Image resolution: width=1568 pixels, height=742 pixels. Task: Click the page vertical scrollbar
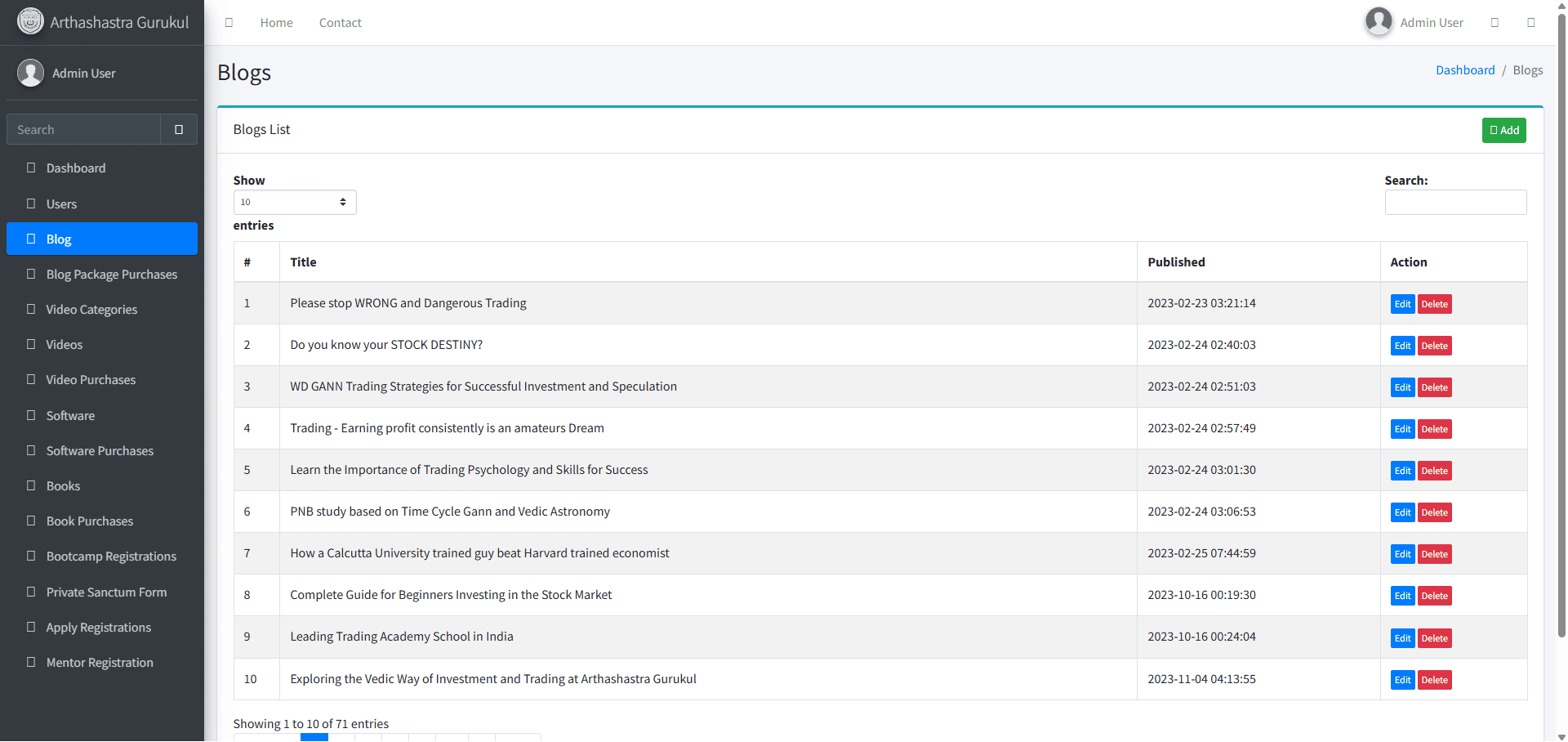pyautogui.click(x=1561, y=327)
